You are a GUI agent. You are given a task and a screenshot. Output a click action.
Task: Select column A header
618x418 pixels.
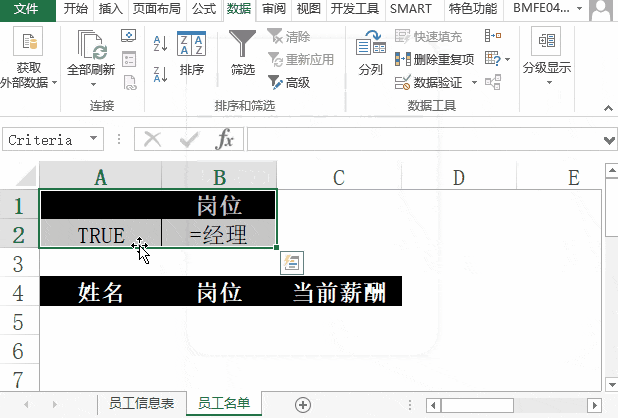click(x=101, y=177)
